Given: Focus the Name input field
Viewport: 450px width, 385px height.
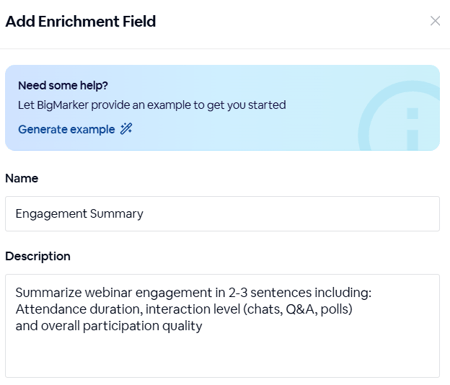Looking at the screenshot, I should pos(222,214).
